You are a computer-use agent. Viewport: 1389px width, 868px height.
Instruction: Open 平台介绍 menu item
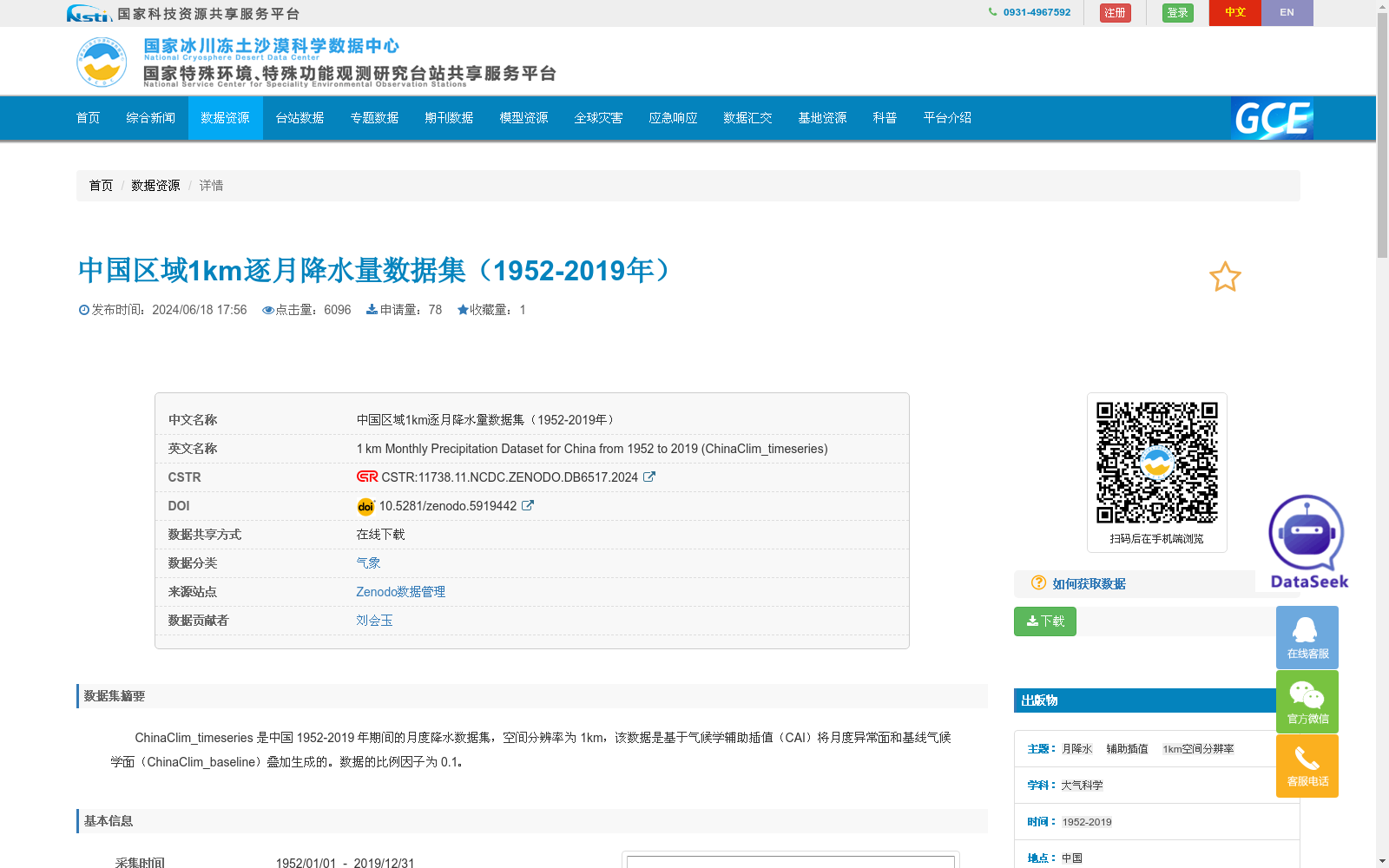pos(948,118)
